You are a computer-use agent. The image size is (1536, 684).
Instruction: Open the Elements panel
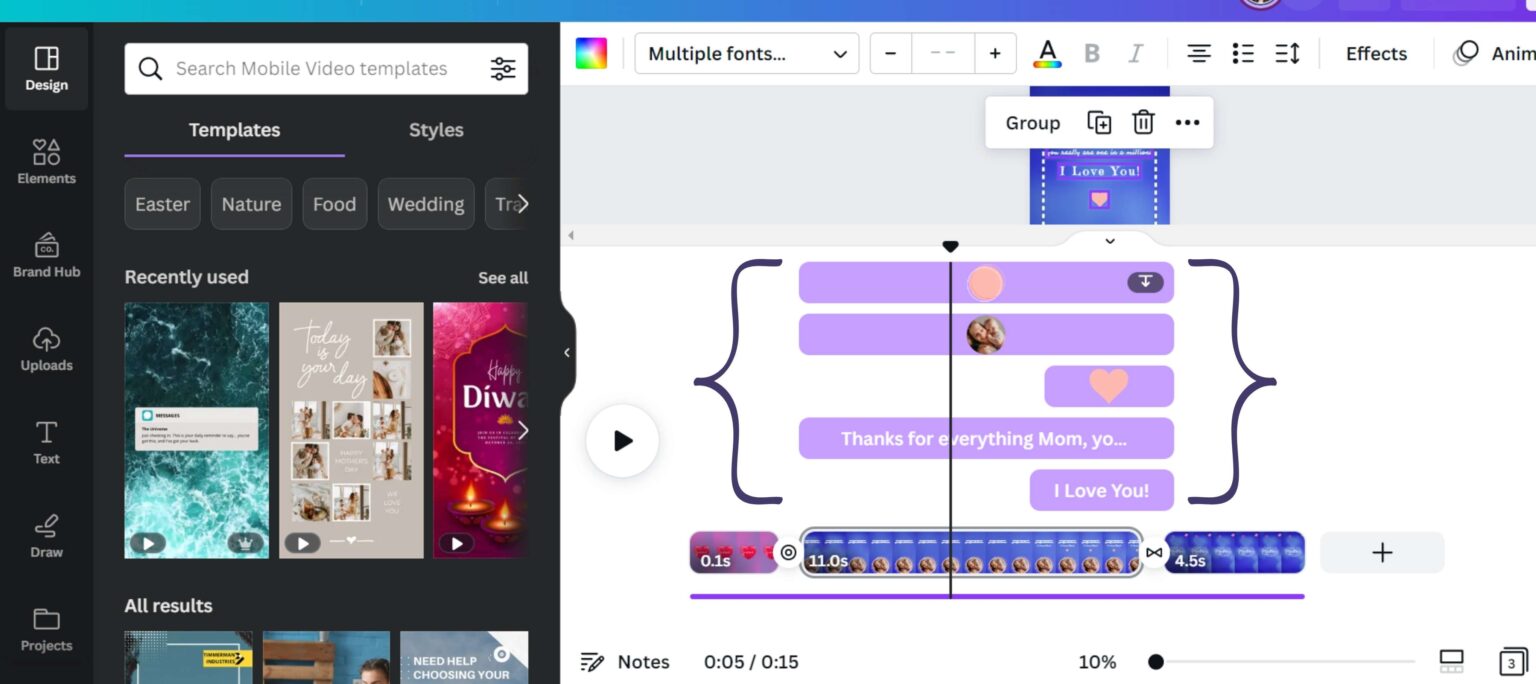point(46,162)
